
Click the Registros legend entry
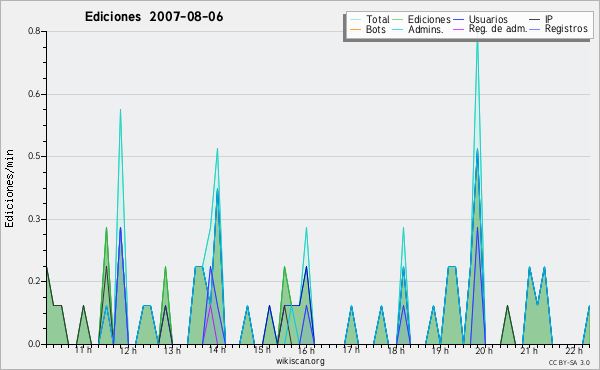[x=559, y=29]
